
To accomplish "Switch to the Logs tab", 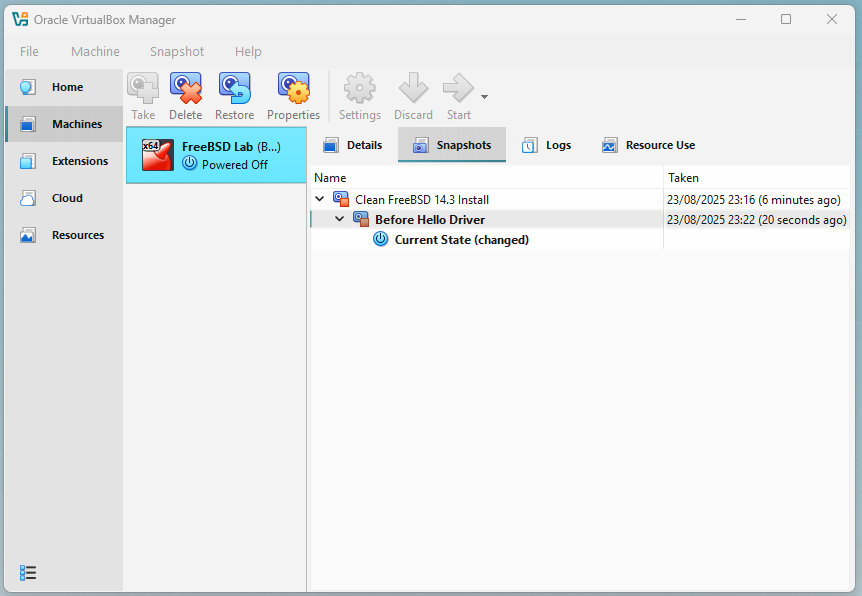I will (x=546, y=145).
